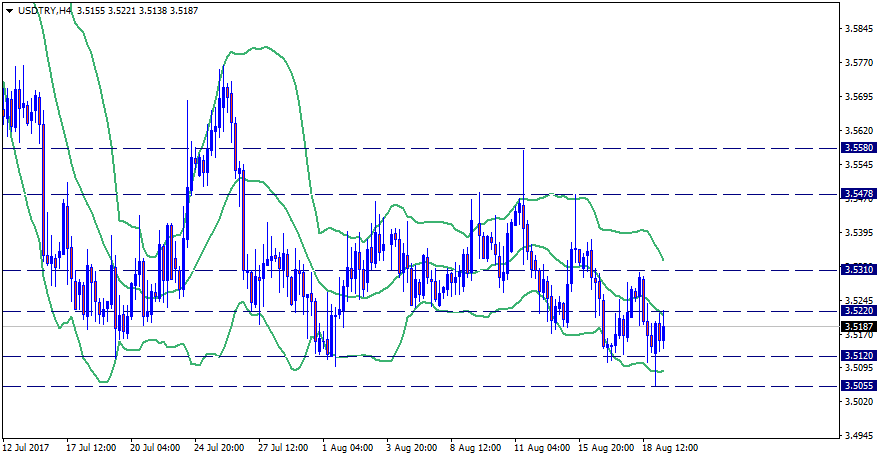Click the 3.5310 horizontal line label
879x459 pixels.
pyautogui.click(x=856, y=270)
